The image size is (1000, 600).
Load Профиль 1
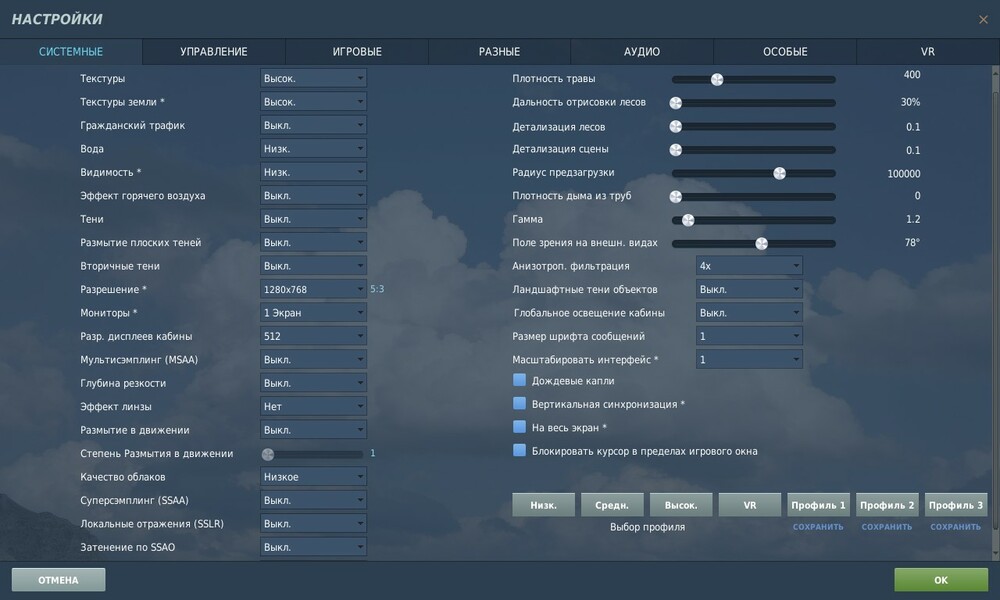[818, 505]
